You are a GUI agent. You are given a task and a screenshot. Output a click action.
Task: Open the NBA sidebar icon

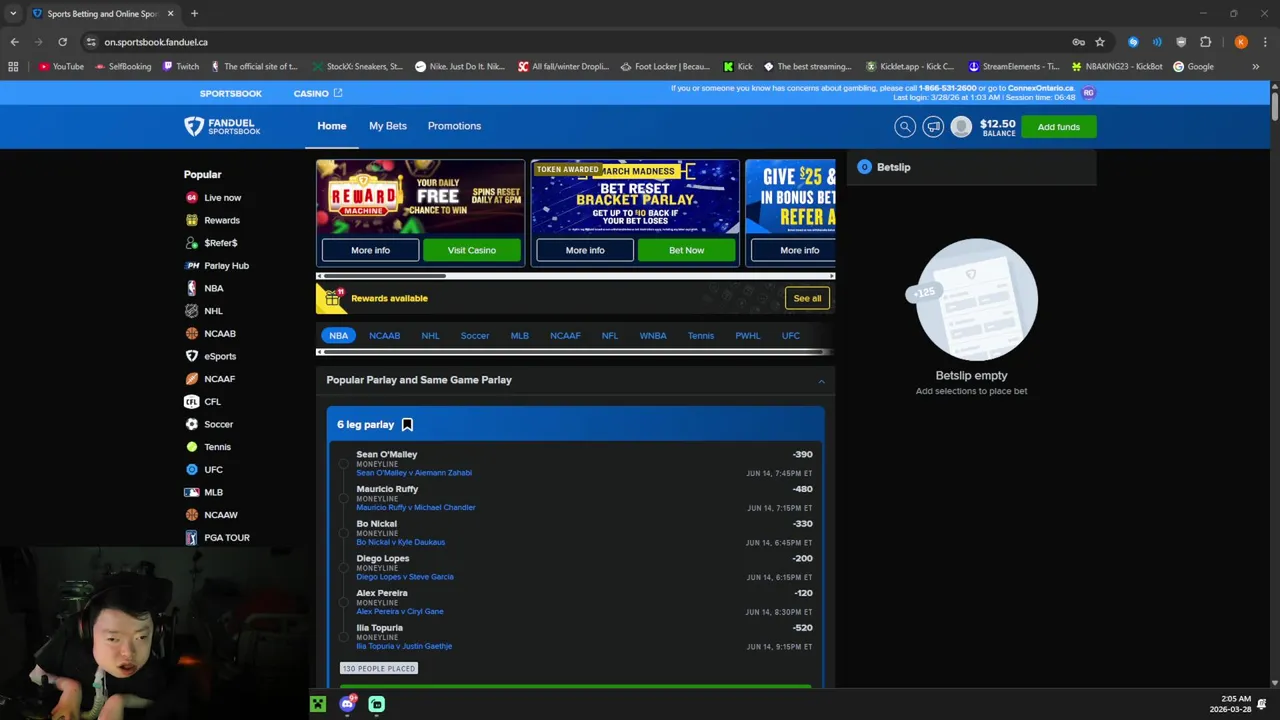[191, 288]
